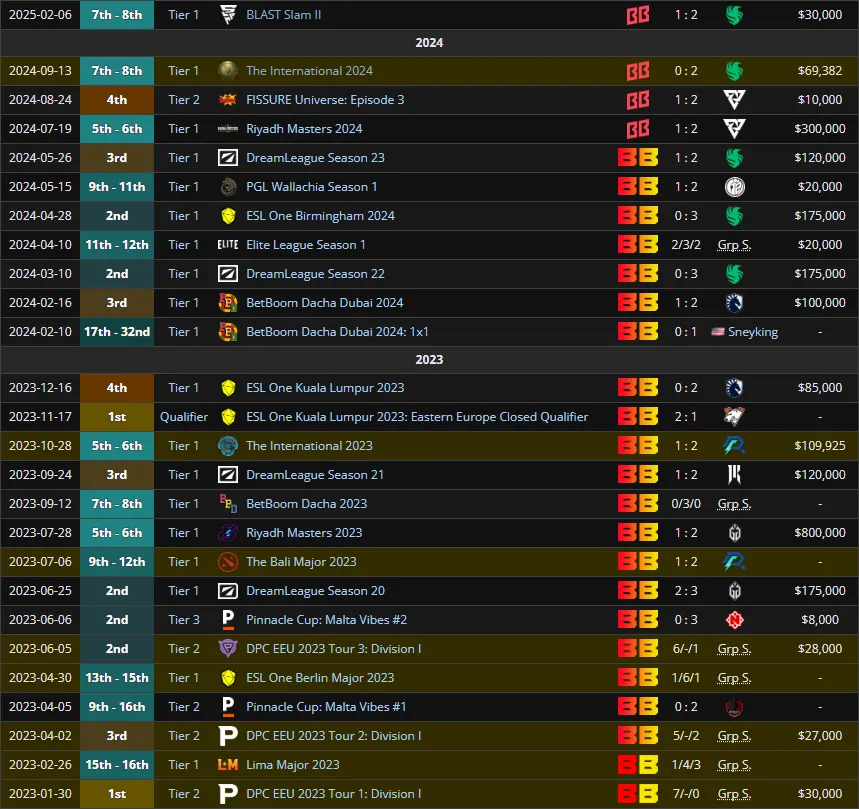This screenshot has width=859, height=809.
Task: Click Tundra logo in FISSURE Universe row
Action: 734,100
